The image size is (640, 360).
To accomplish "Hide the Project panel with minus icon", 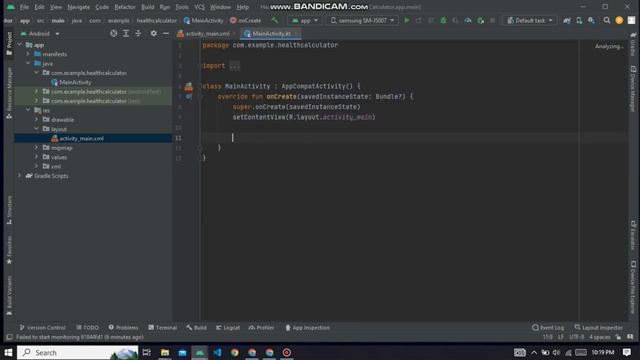I will pos(166,33).
